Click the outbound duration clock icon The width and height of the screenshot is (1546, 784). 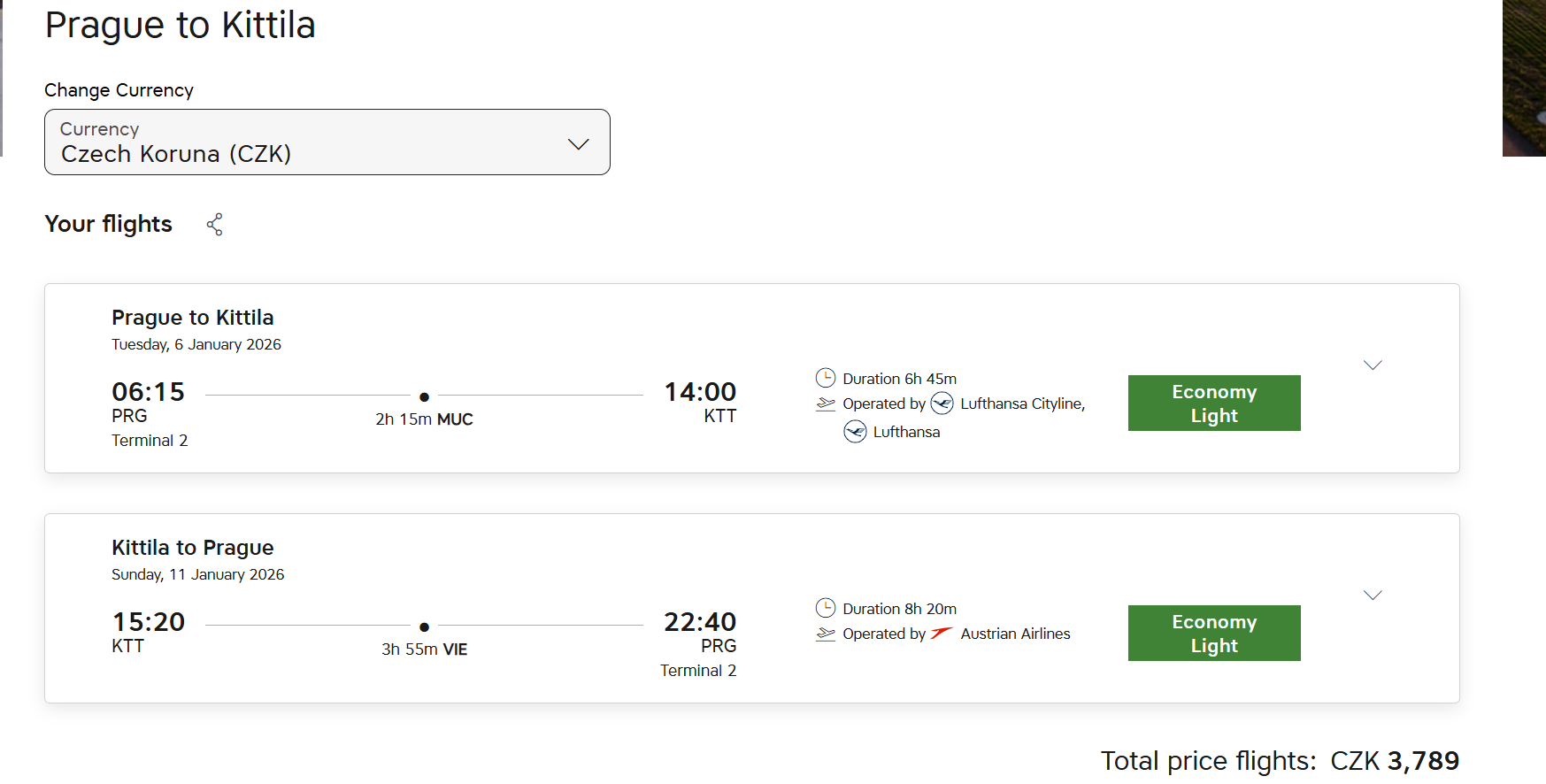click(825, 379)
